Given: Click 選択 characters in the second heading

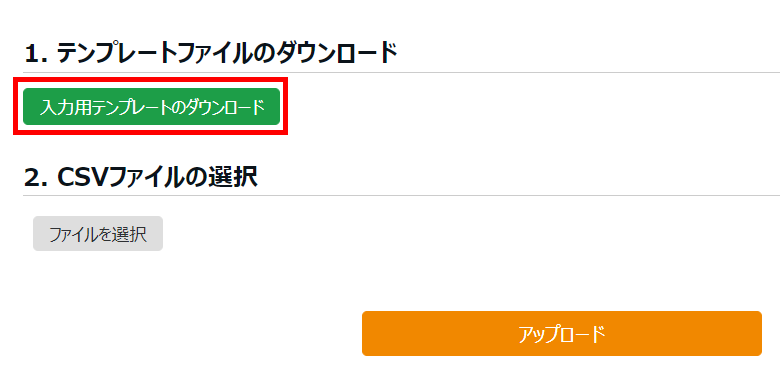Looking at the screenshot, I should 233,177.
